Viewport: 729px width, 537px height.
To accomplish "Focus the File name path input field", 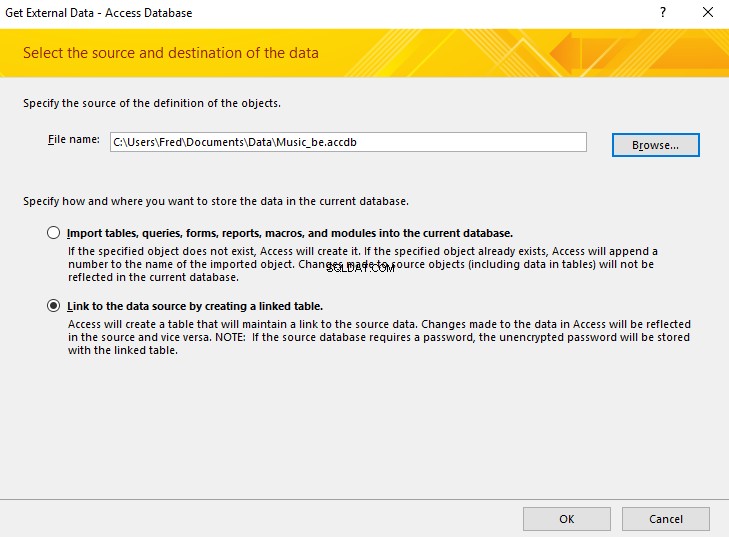I will point(348,142).
